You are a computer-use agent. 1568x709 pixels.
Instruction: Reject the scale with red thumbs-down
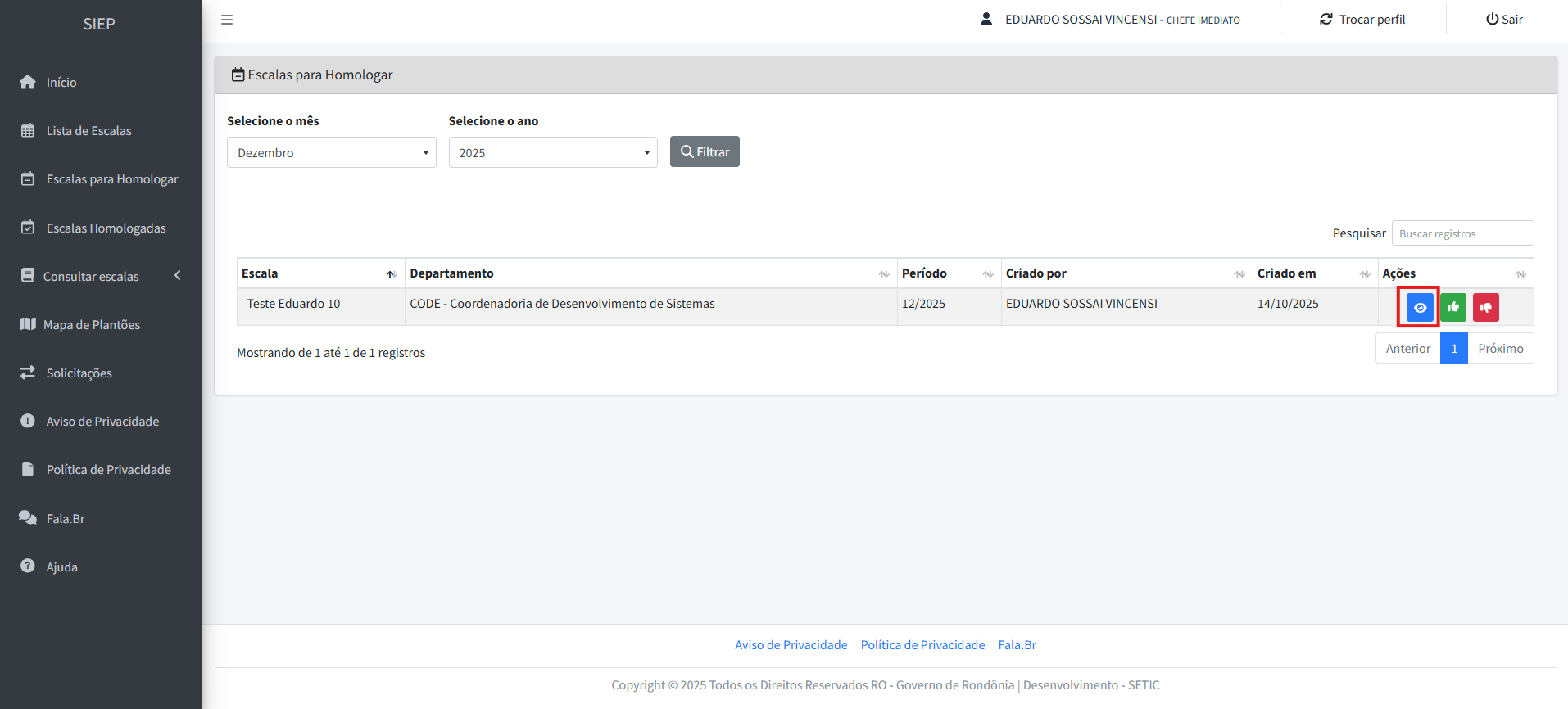(x=1485, y=308)
